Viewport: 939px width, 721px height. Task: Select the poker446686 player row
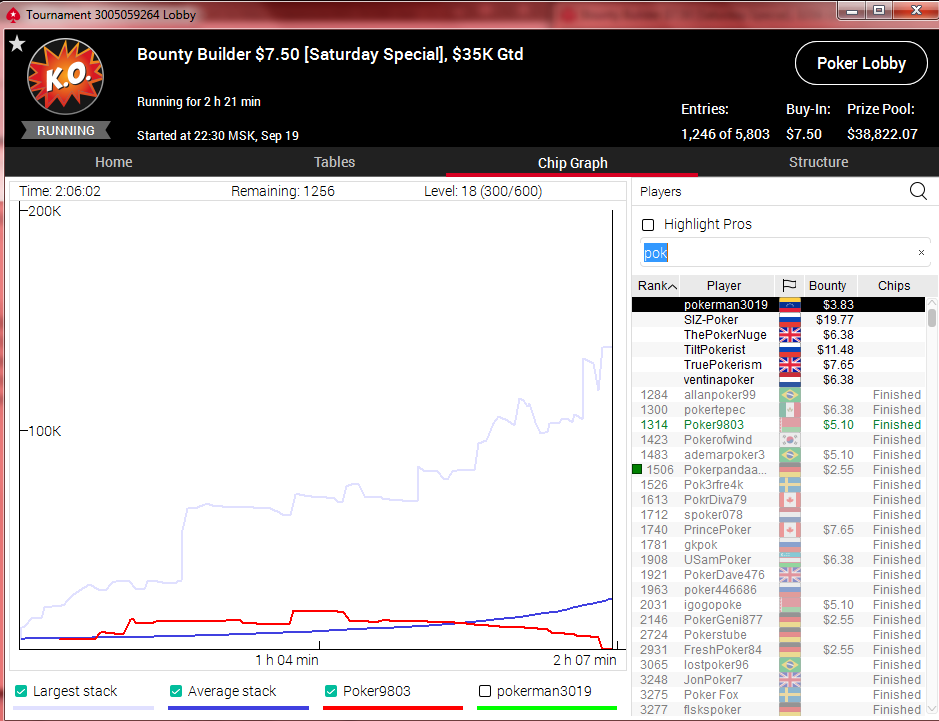(x=778, y=590)
